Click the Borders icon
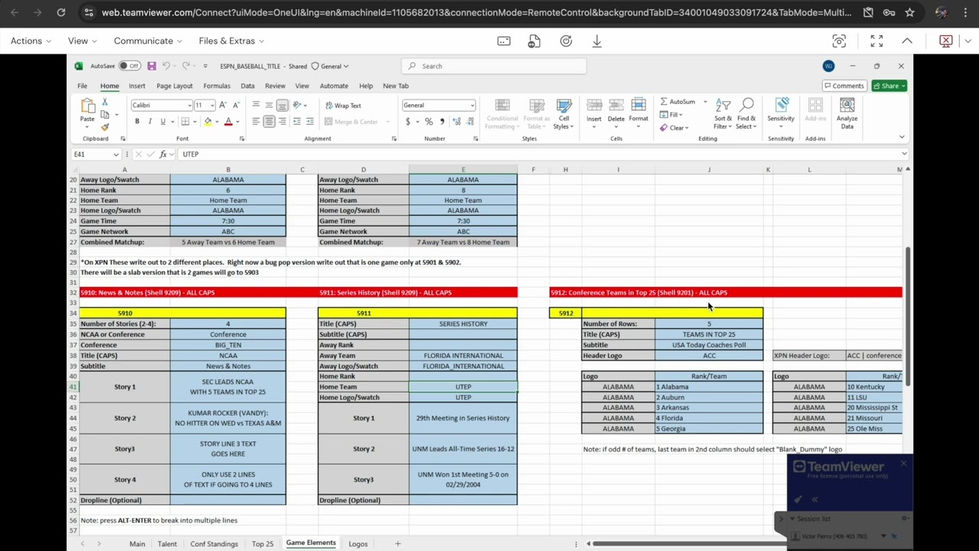This screenshot has height=551, width=979. click(x=185, y=122)
